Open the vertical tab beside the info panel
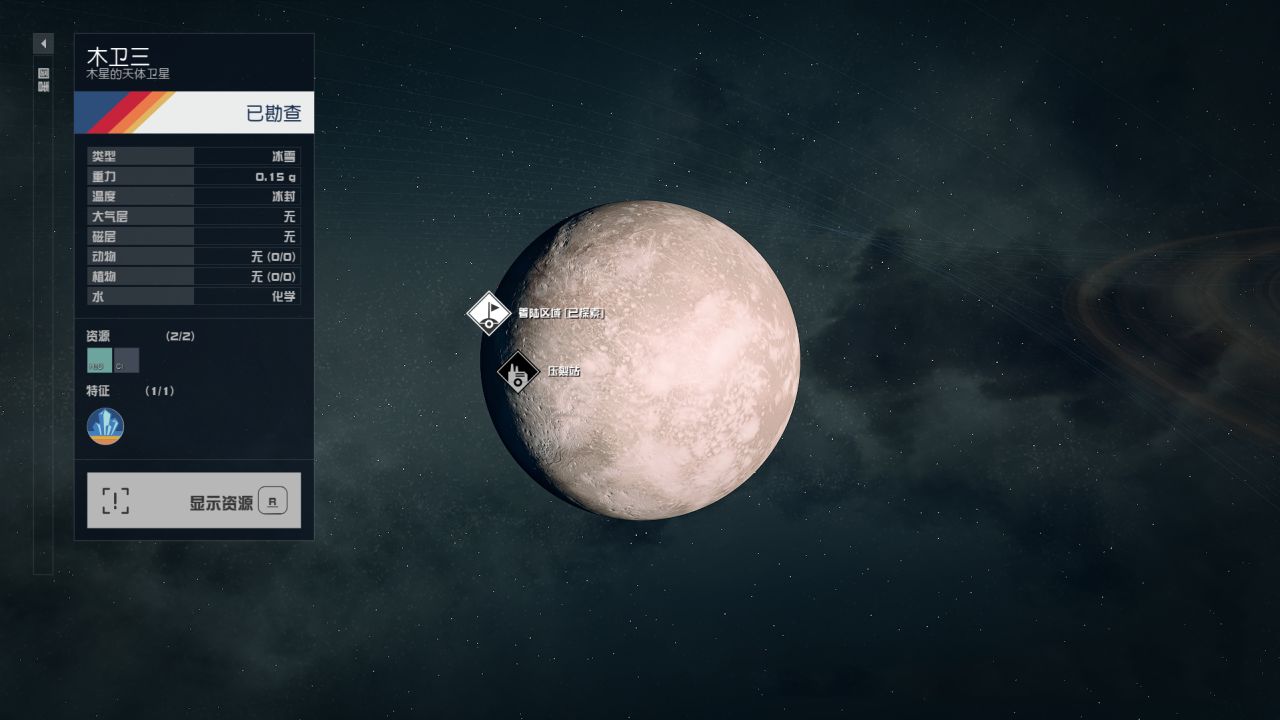Viewport: 1280px width, 720px height. tap(43, 79)
